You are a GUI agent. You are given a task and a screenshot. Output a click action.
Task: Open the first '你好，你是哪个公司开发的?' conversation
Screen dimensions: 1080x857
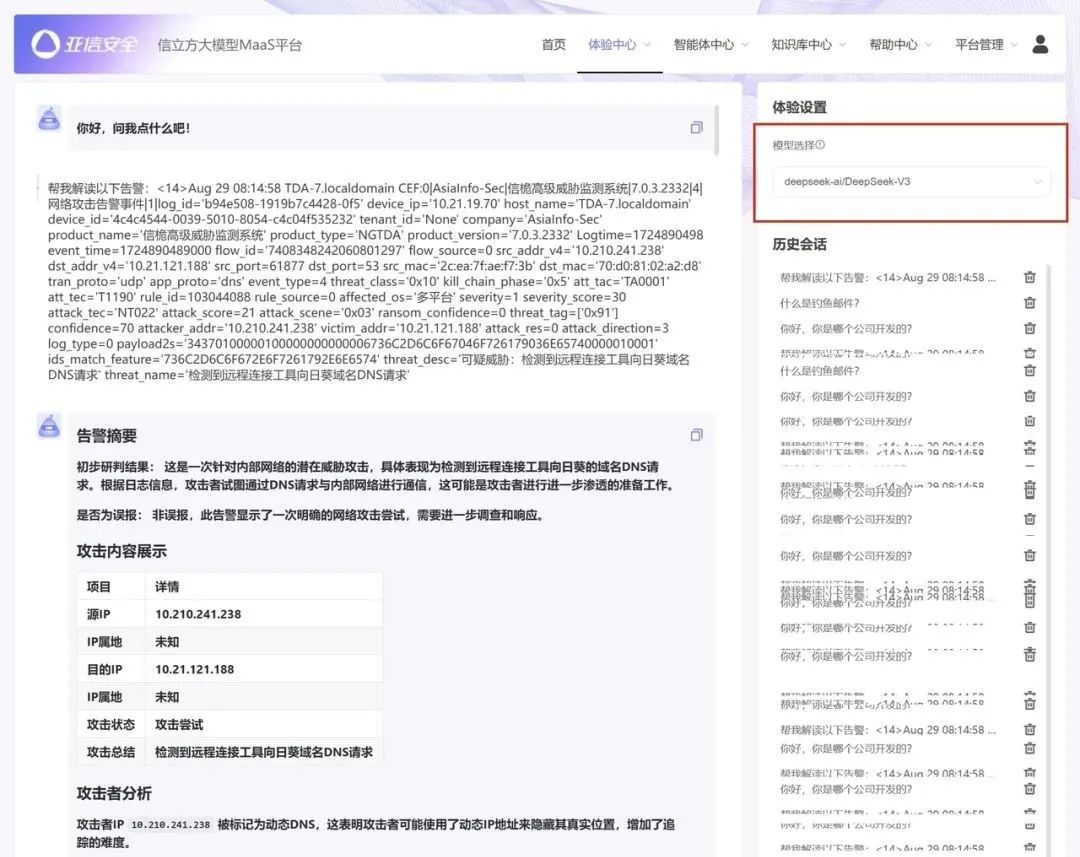(x=846, y=329)
